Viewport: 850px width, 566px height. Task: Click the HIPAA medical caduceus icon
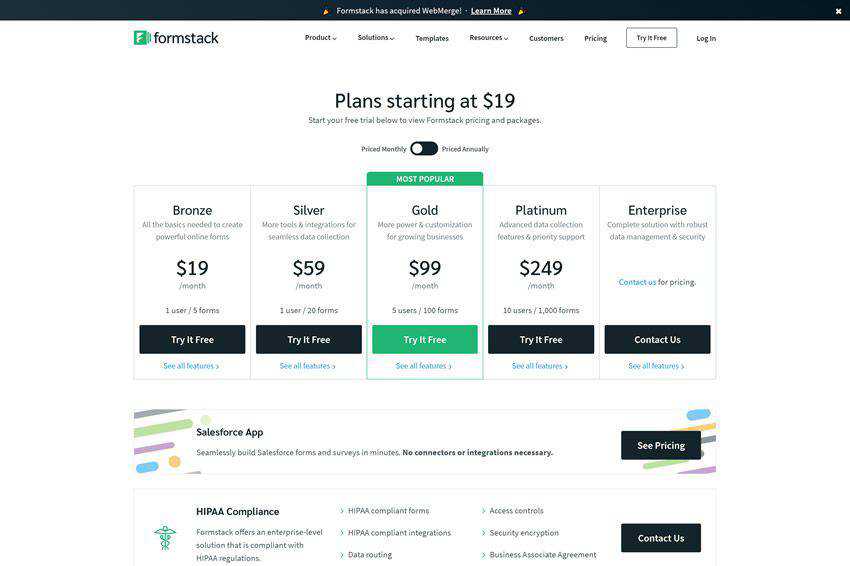click(165, 538)
